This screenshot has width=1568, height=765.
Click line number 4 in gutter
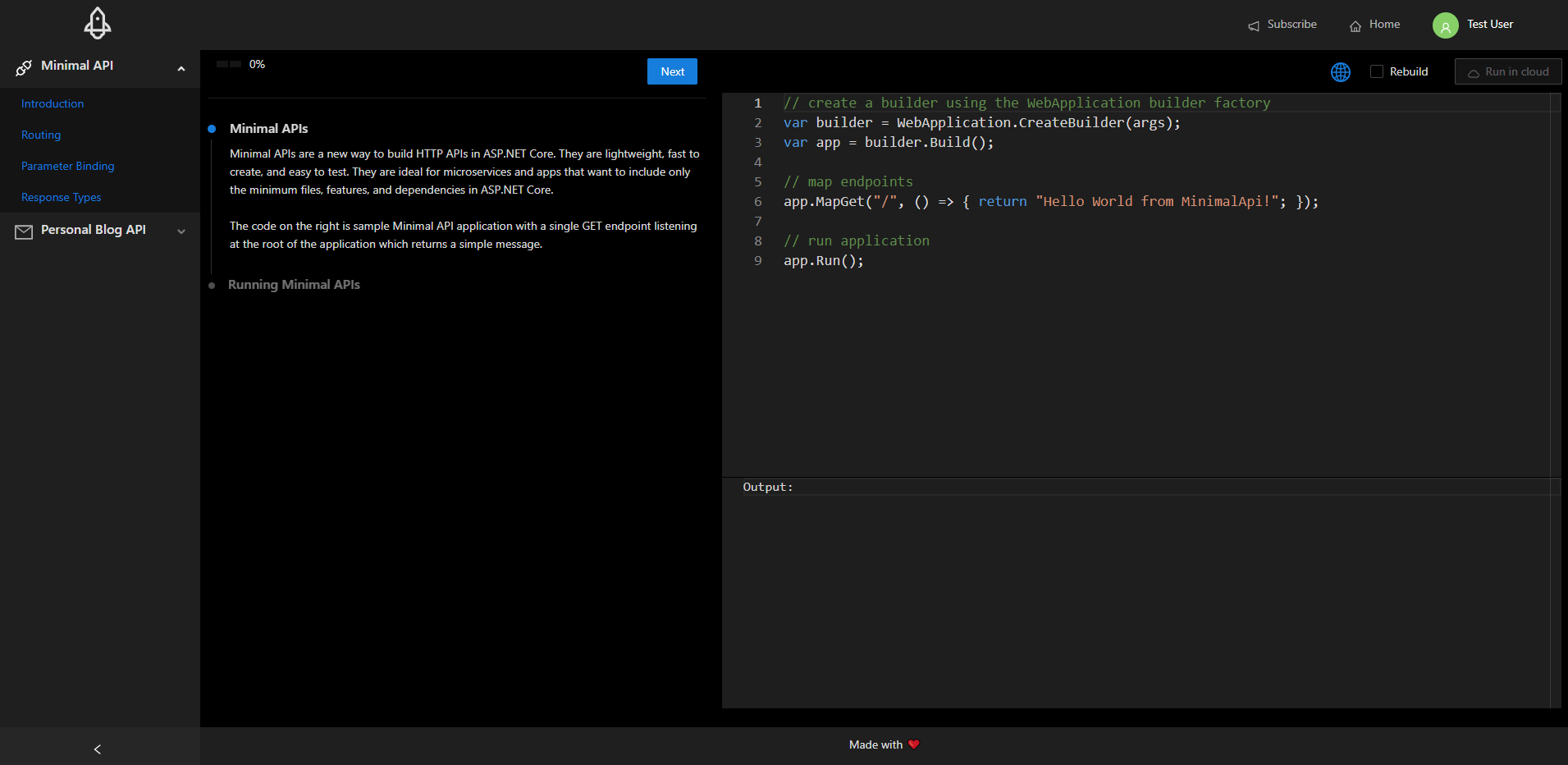point(758,163)
